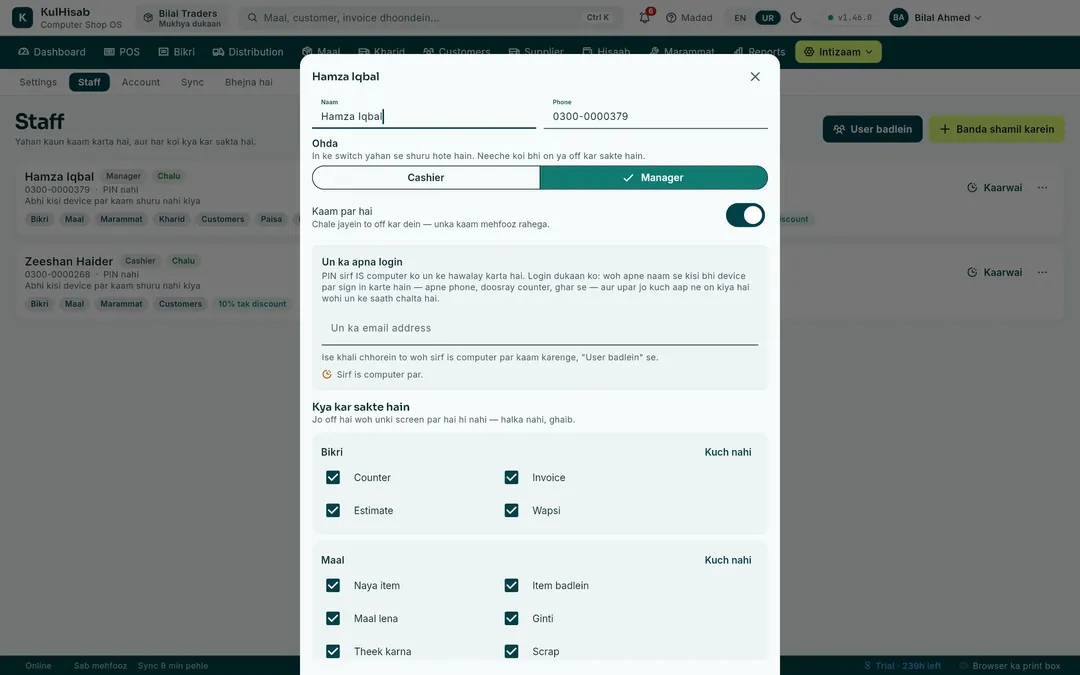Click the v1.46.0 version badge

(850, 18)
